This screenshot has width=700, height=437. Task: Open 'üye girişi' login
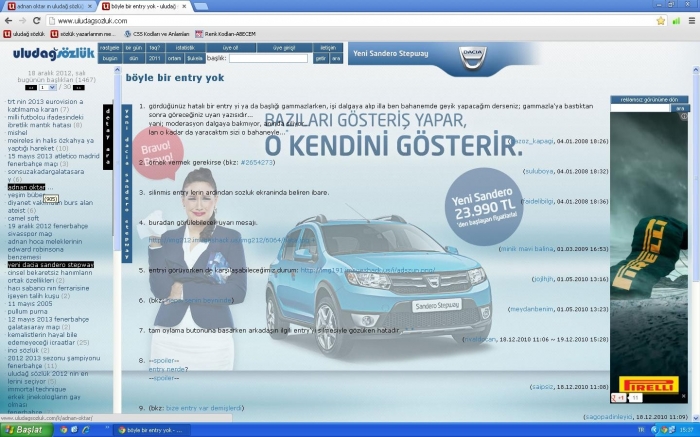click(x=284, y=48)
